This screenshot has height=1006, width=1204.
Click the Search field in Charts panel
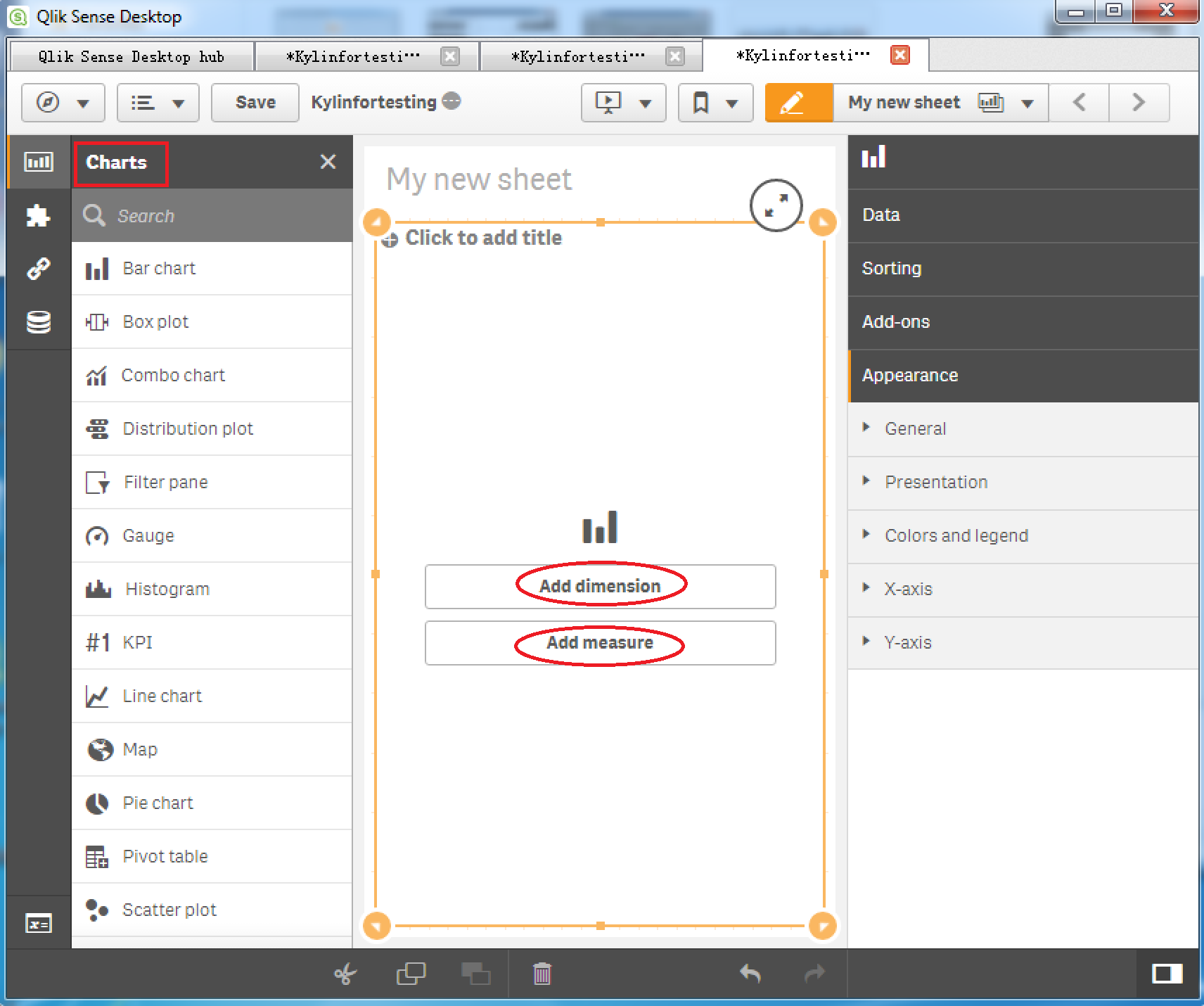coord(225,216)
